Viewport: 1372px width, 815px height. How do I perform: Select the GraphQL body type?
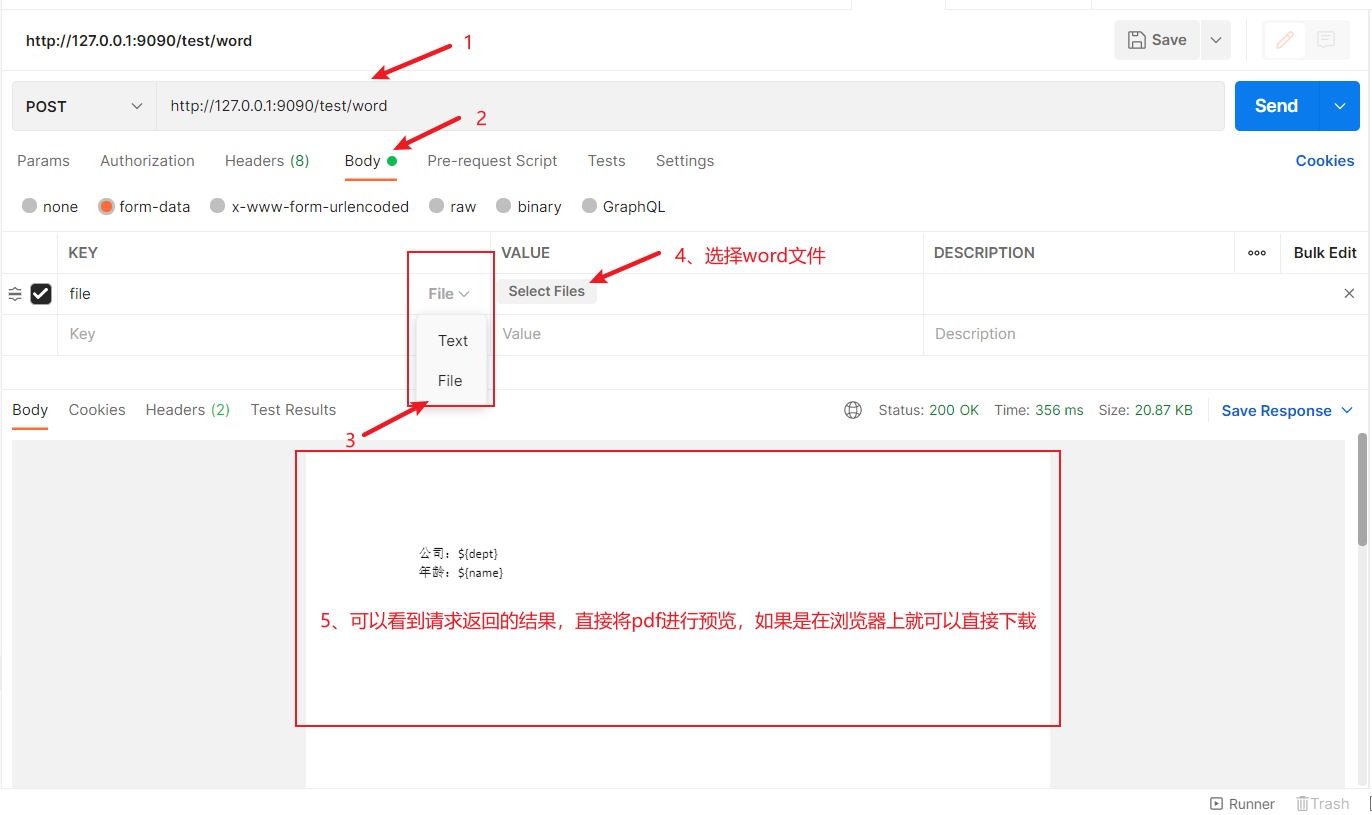[590, 206]
